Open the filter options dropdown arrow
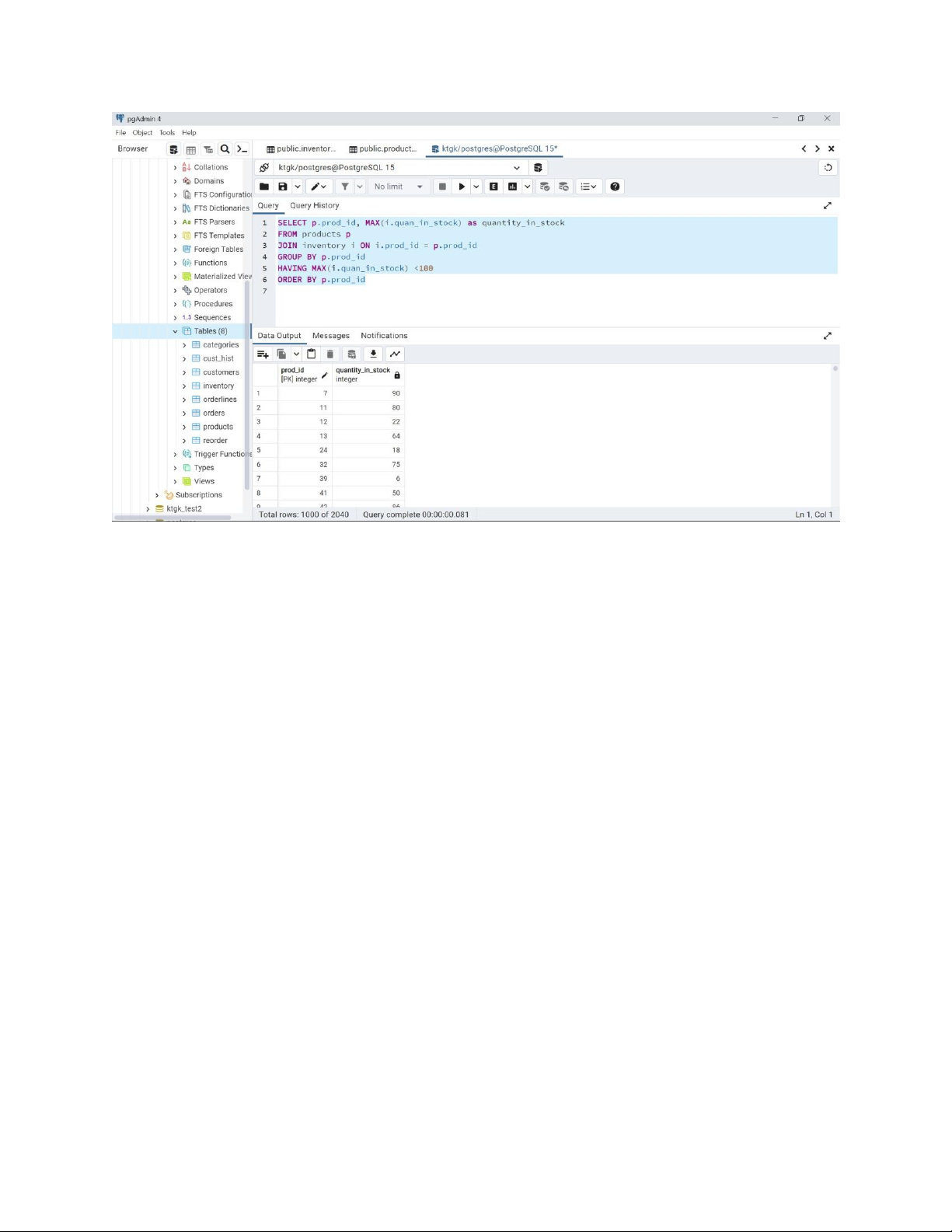This screenshot has height=1232, width=952. tap(360, 187)
